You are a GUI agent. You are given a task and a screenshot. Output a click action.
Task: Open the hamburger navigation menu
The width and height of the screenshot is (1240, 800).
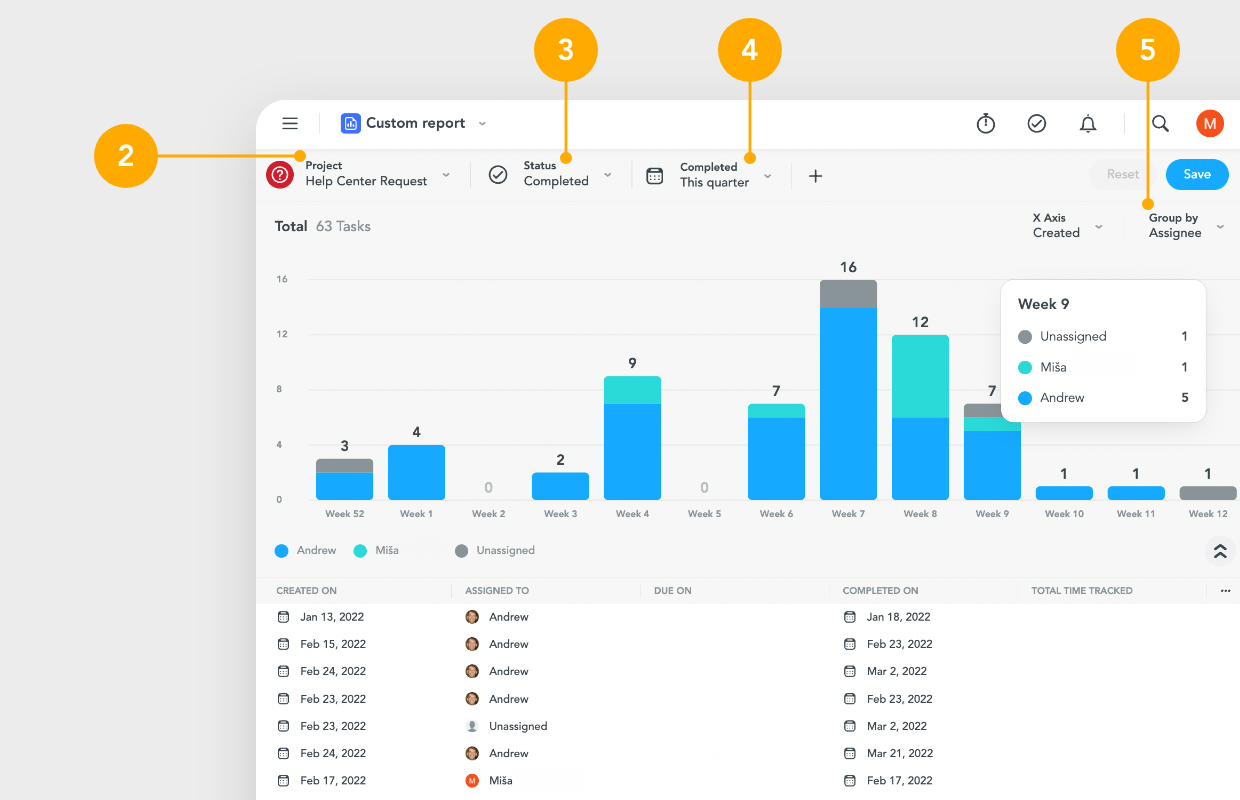290,123
